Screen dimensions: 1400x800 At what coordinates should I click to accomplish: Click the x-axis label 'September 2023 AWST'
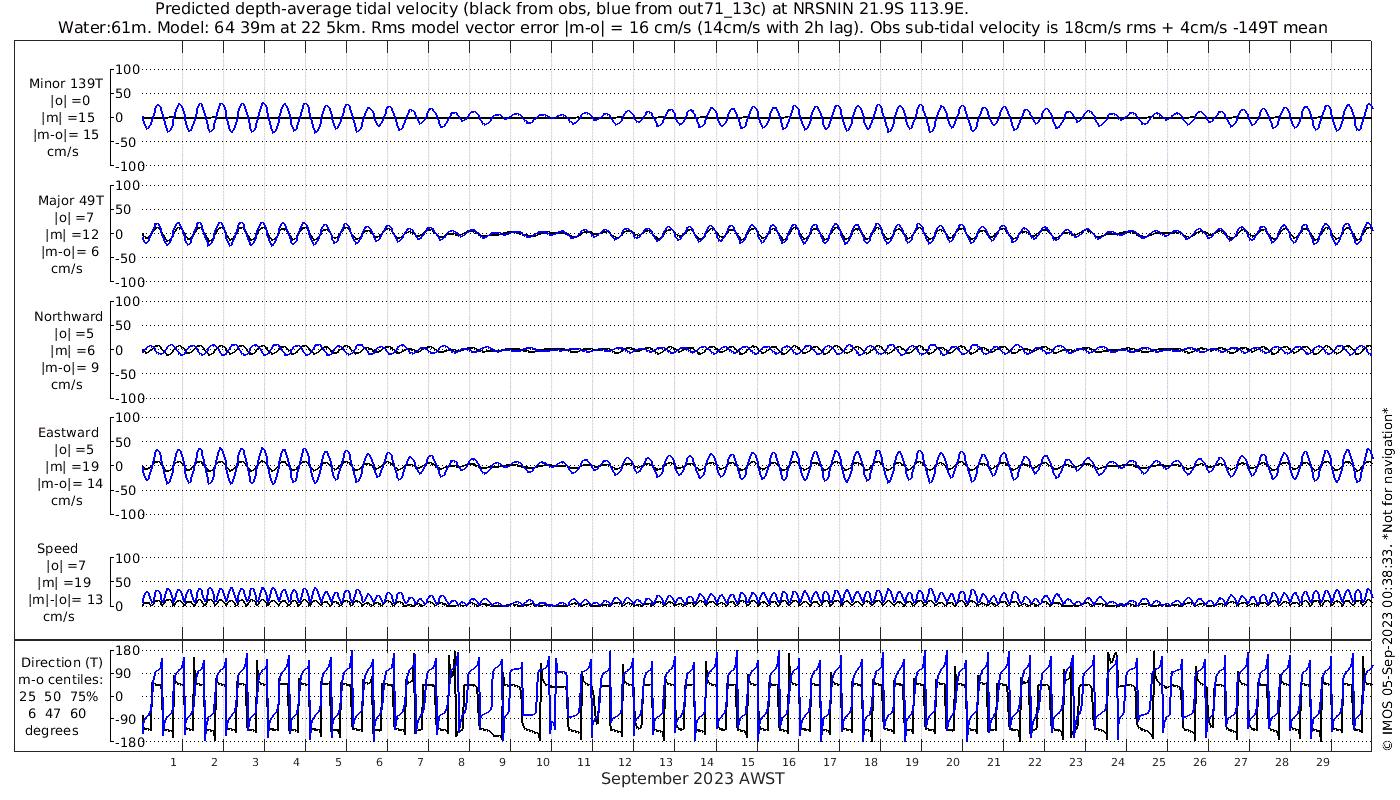tap(693, 779)
